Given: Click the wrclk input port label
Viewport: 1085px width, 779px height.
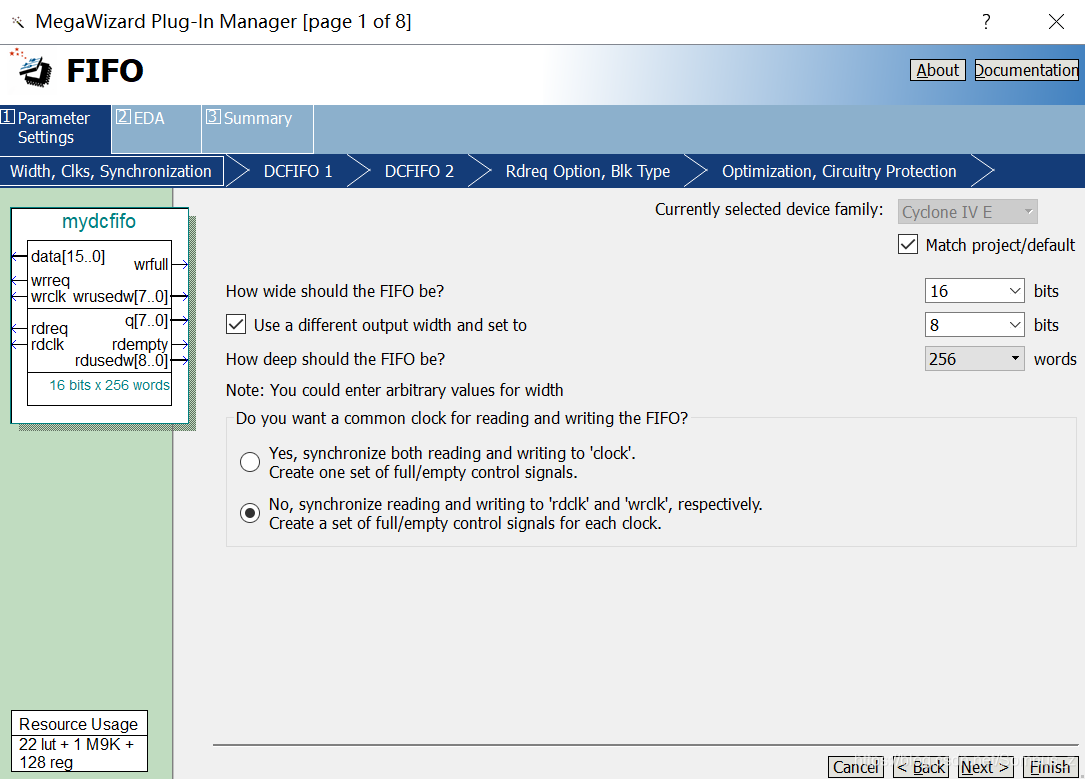Looking at the screenshot, I should point(48,297).
